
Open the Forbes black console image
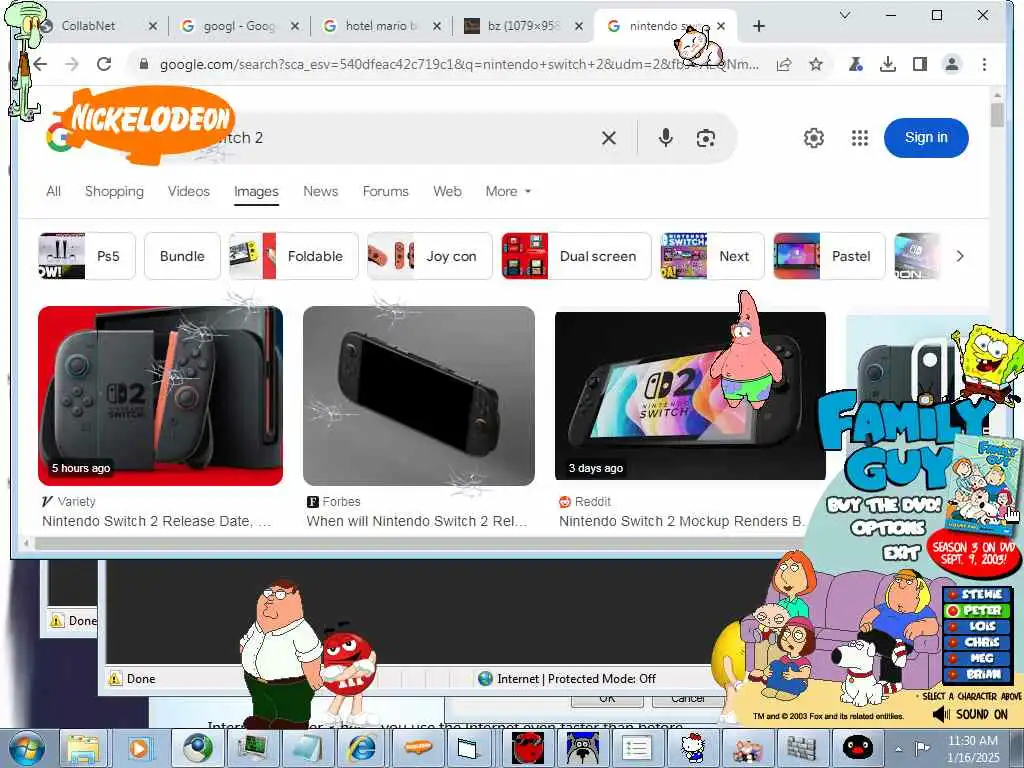click(419, 396)
